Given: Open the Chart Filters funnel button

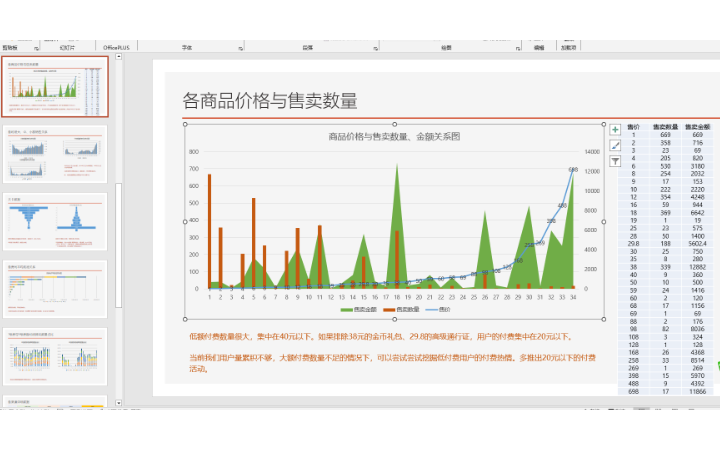Looking at the screenshot, I should pos(615,161).
